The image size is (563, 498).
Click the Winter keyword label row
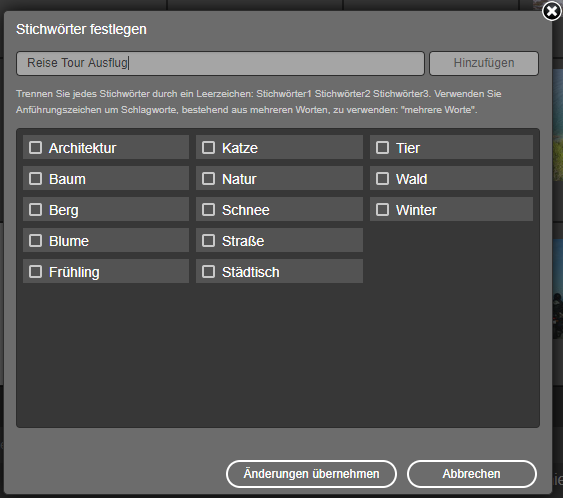click(451, 209)
